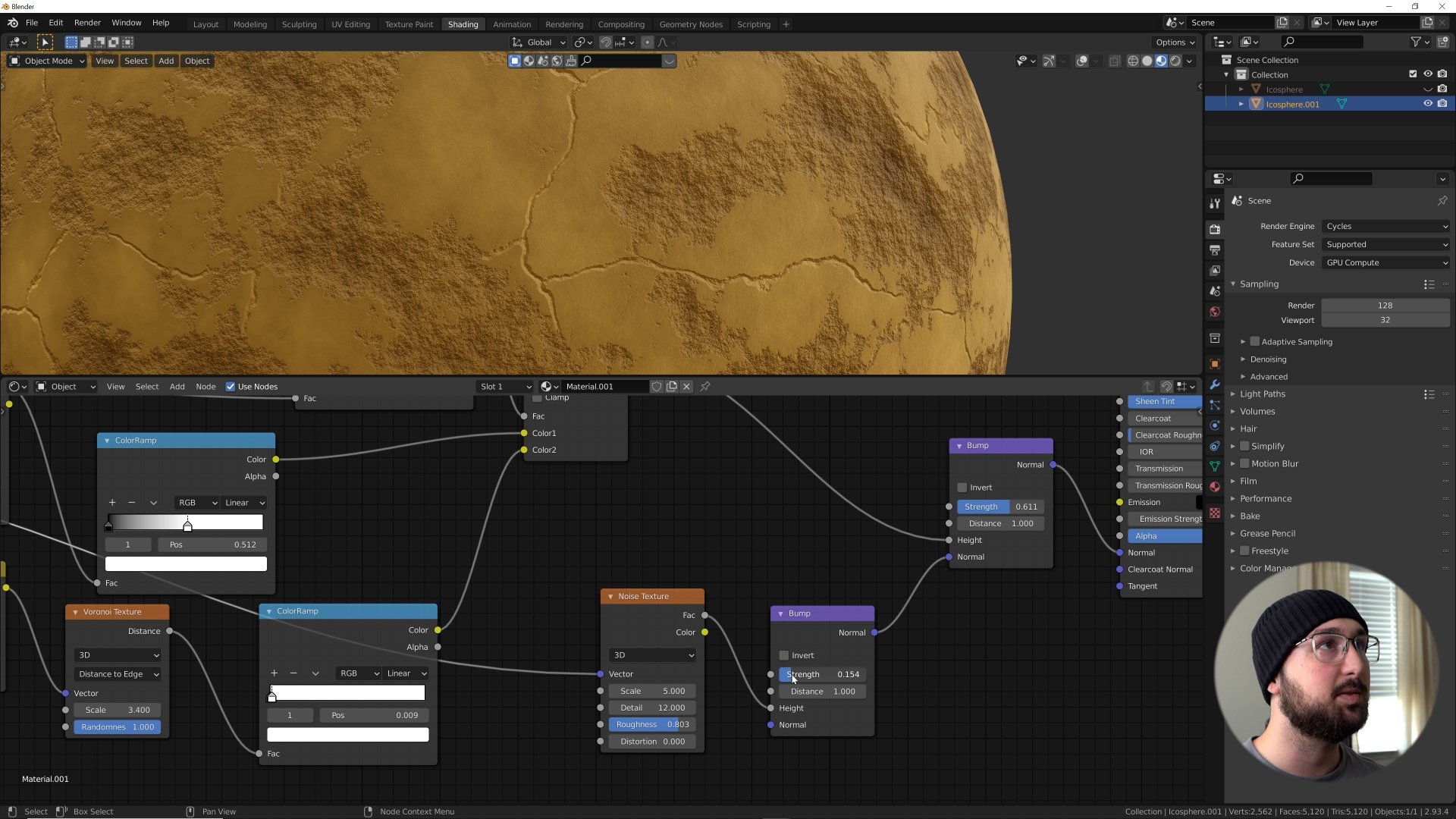Open the World properties globe icon
The height and width of the screenshot is (819, 1456).
point(1215,312)
